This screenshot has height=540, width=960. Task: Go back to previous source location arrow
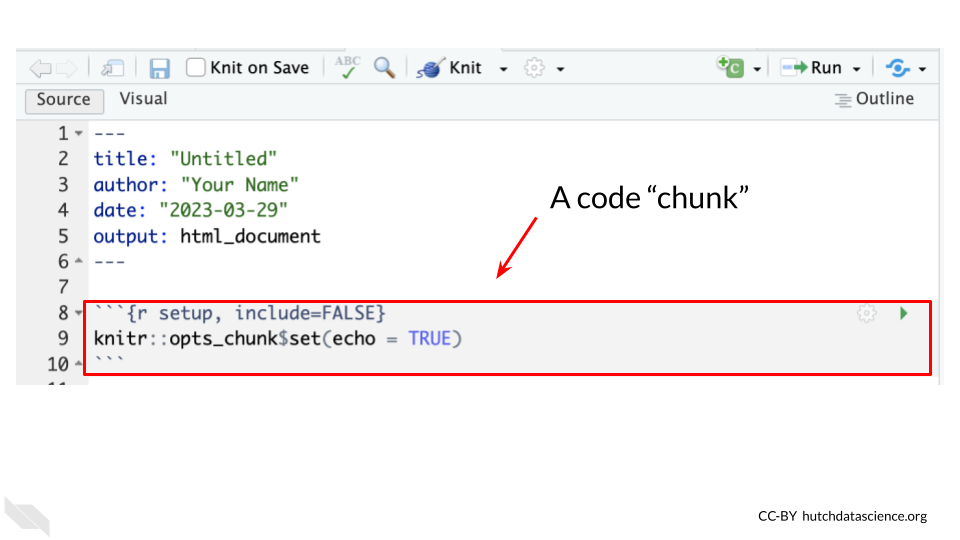[40, 68]
